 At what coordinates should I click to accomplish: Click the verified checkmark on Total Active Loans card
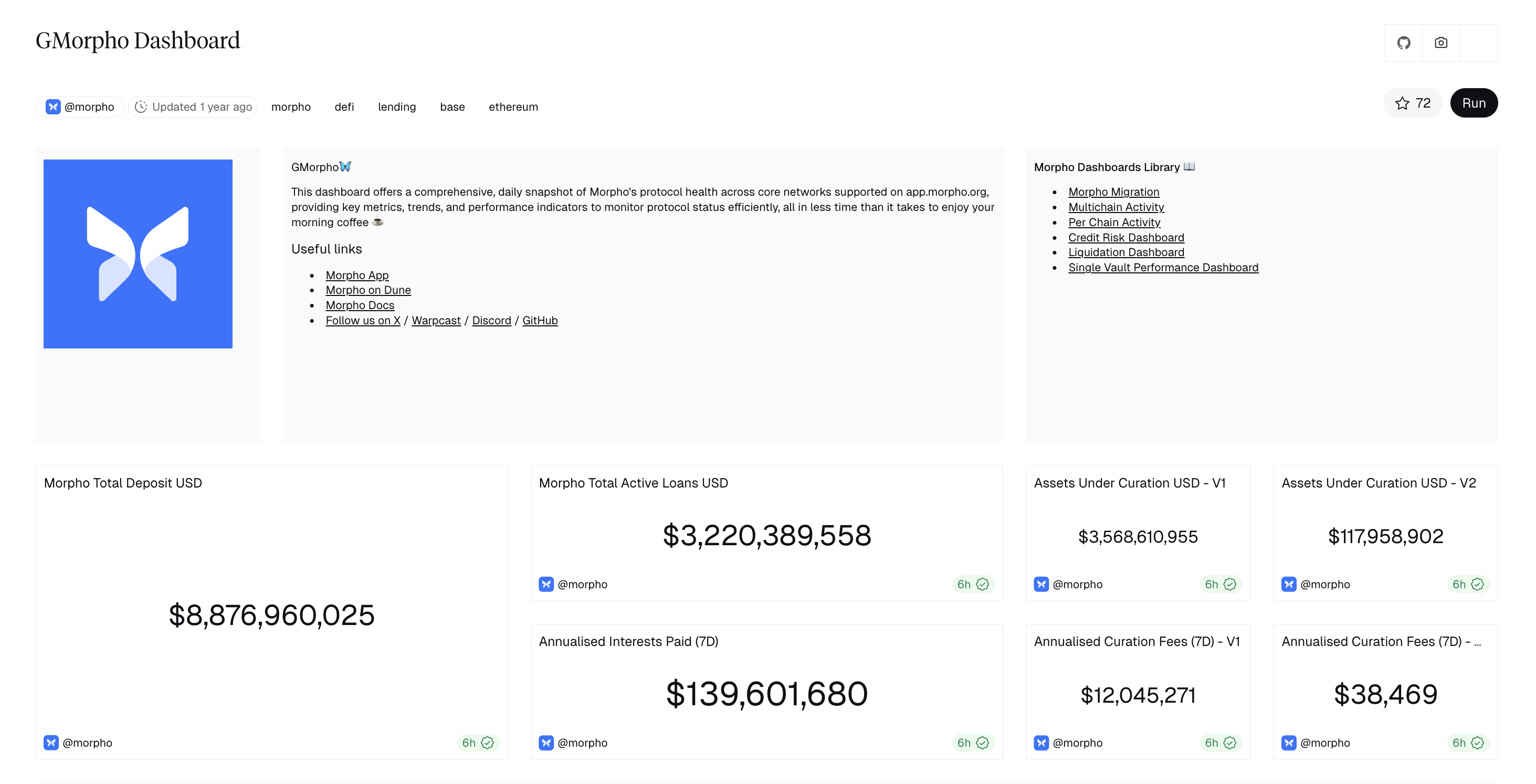click(983, 584)
